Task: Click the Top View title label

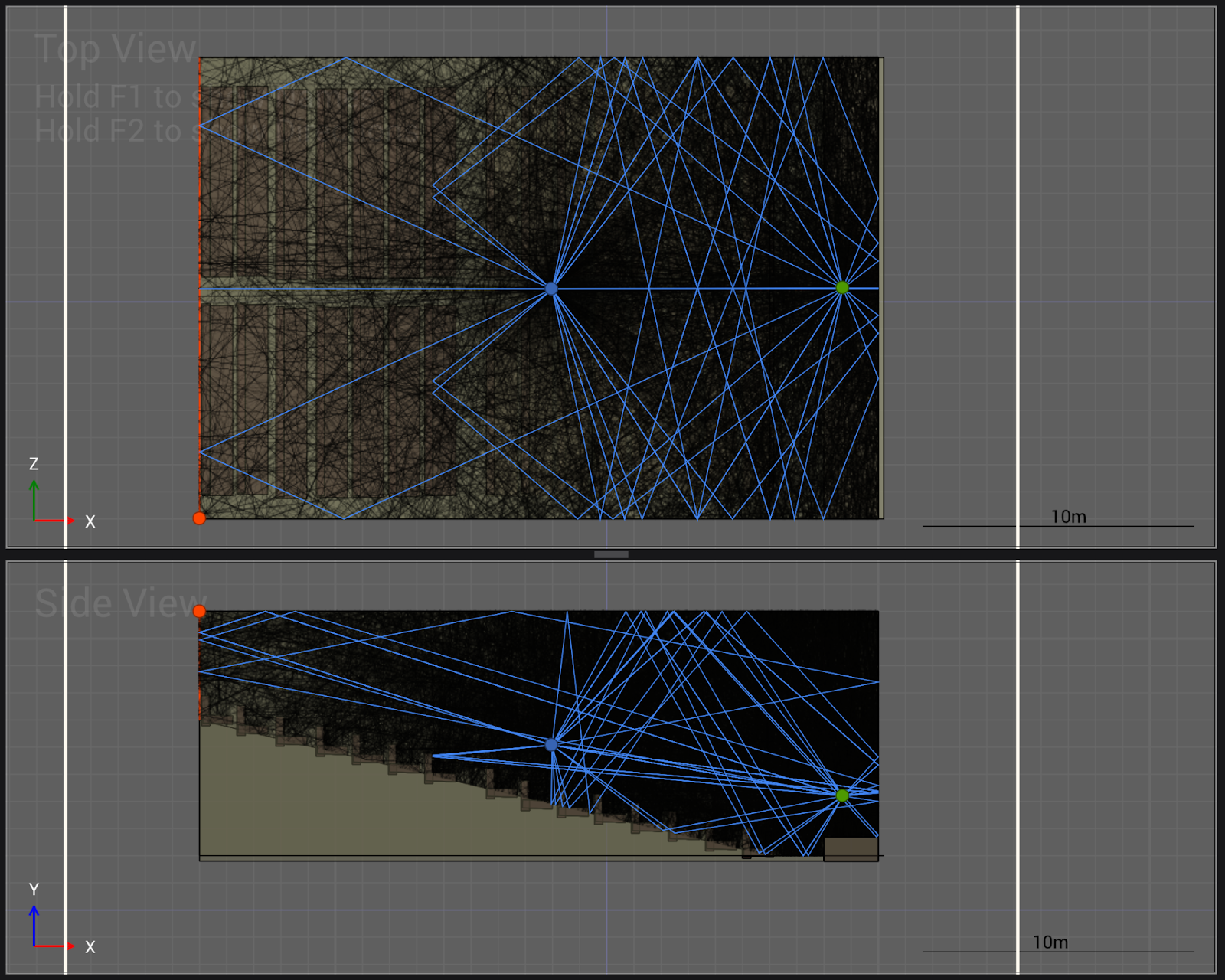Action: (116, 50)
